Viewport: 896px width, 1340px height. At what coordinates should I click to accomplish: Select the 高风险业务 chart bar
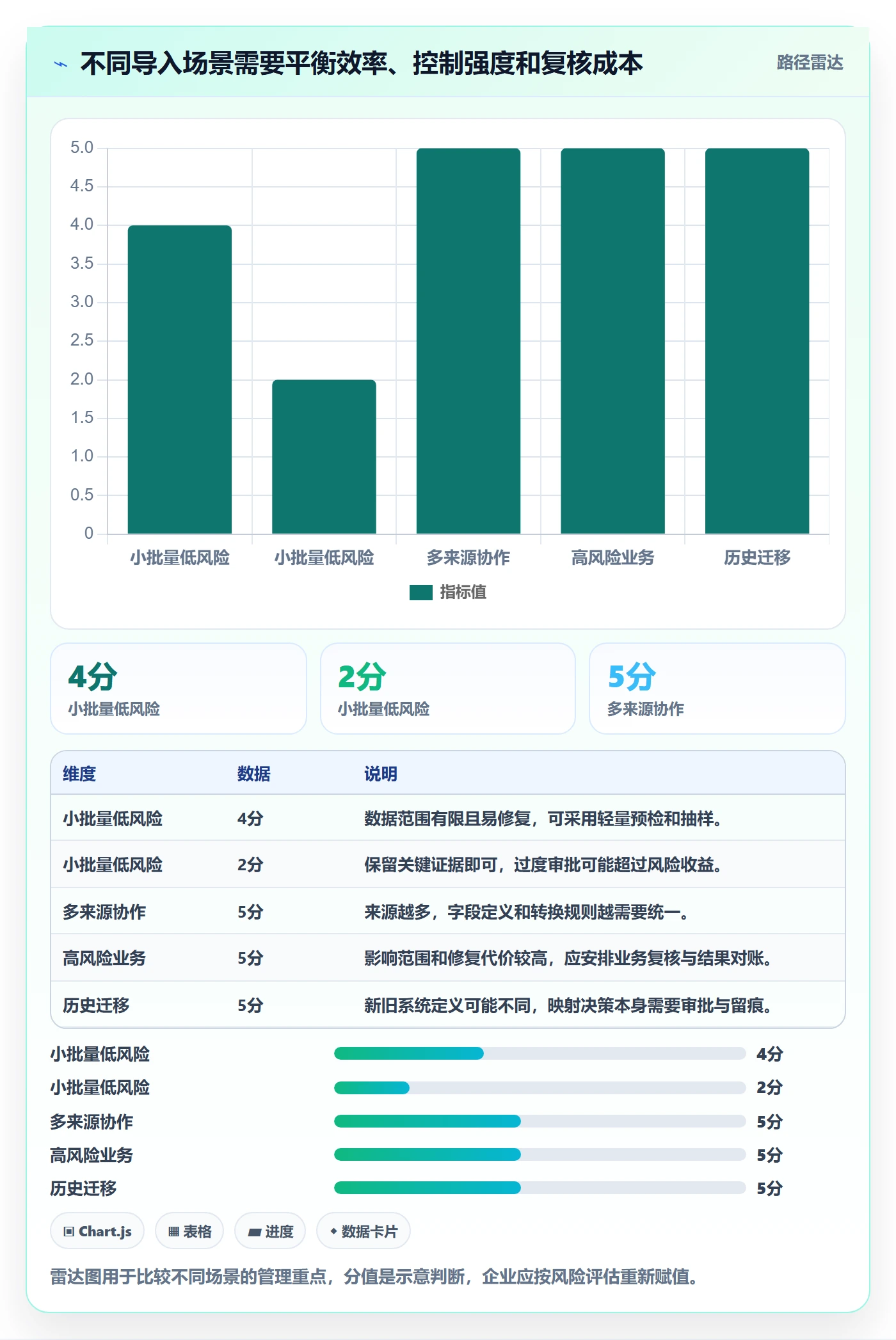[612, 341]
